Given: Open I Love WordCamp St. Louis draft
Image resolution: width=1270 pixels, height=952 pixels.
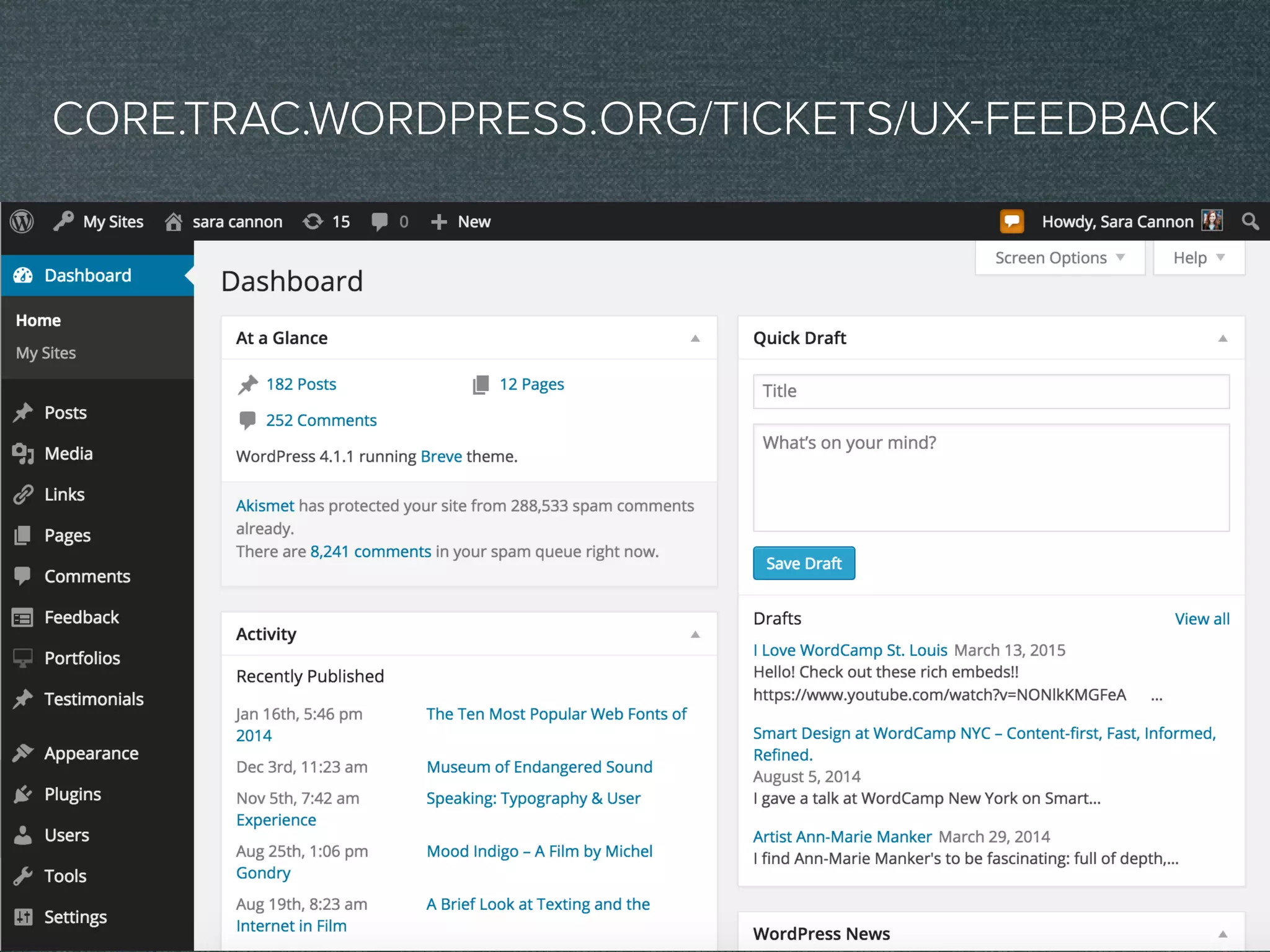Looking at the screenshot, I should [850, 650].
